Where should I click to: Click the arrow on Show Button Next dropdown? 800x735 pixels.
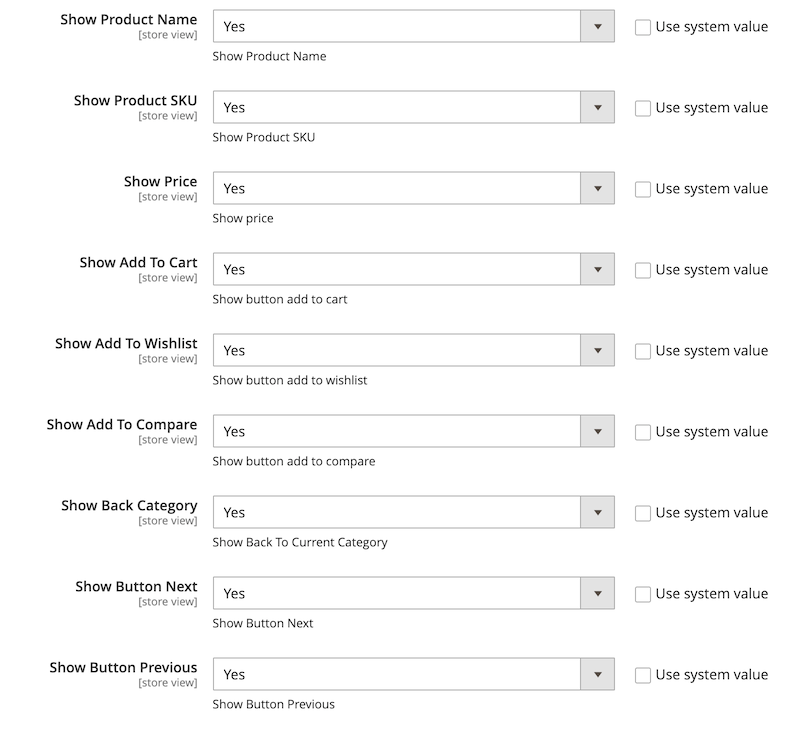tap(597, 594)
